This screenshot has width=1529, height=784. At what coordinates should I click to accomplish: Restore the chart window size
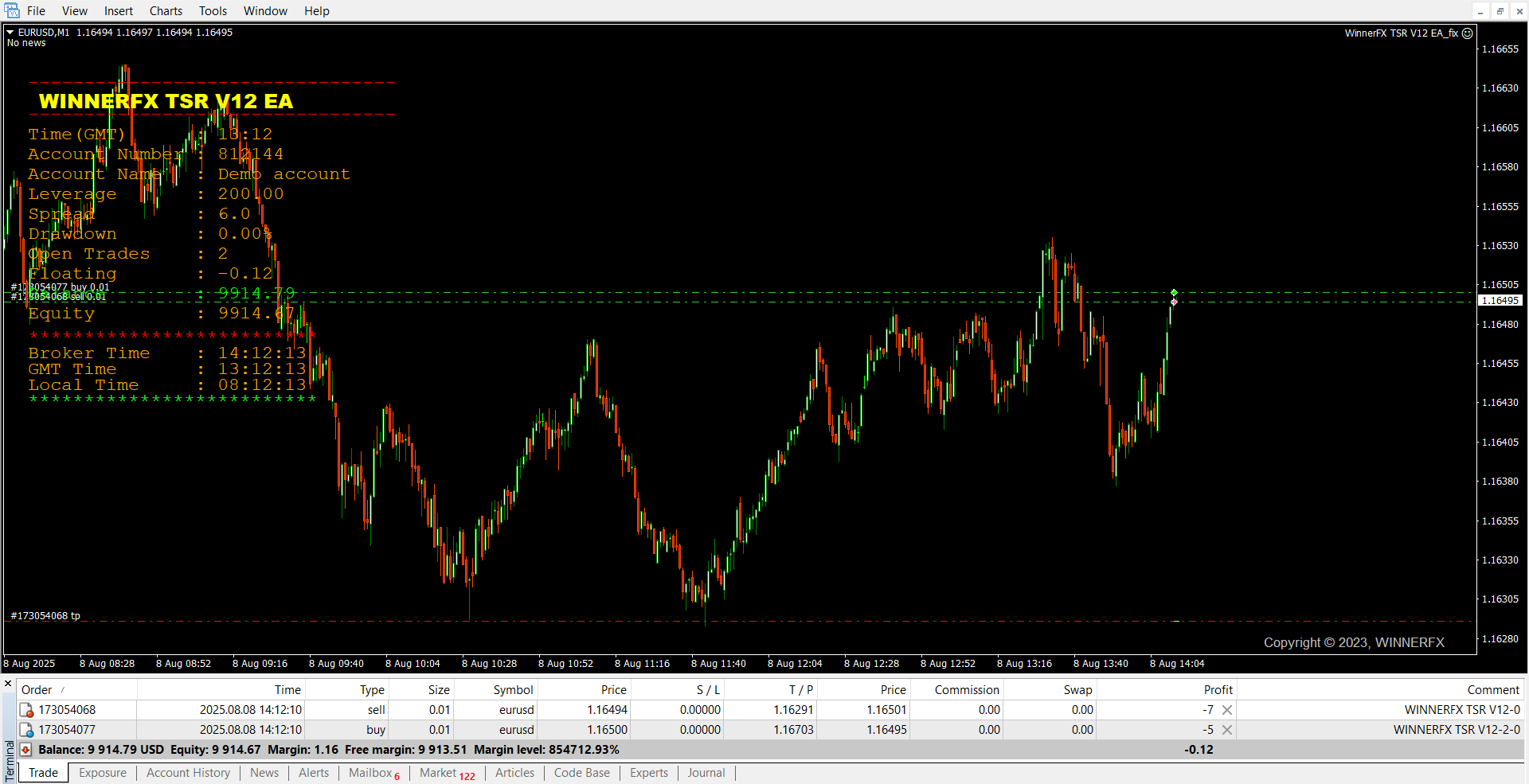[1500, 11]
